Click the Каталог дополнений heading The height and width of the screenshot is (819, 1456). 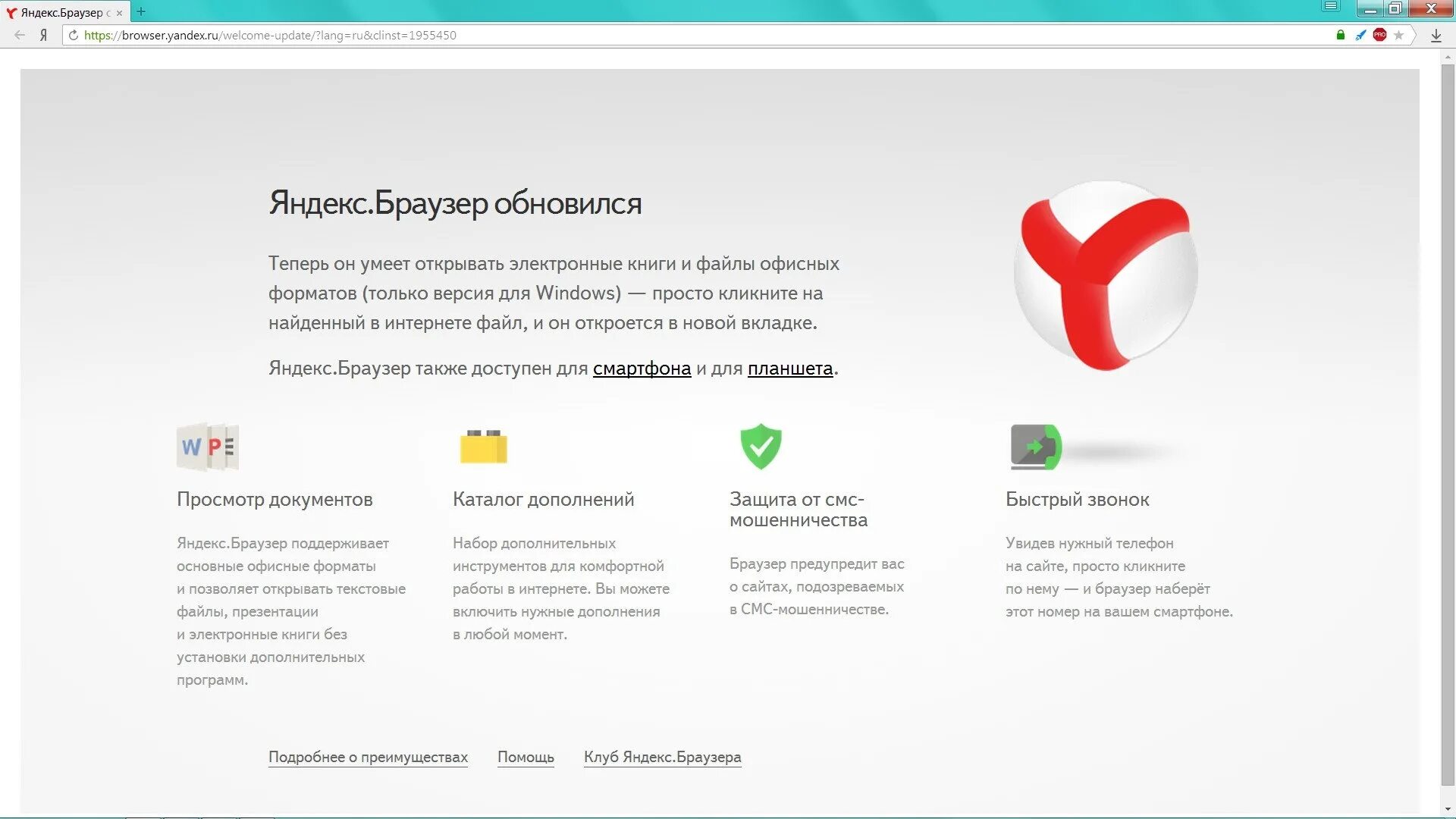(544, 500)
